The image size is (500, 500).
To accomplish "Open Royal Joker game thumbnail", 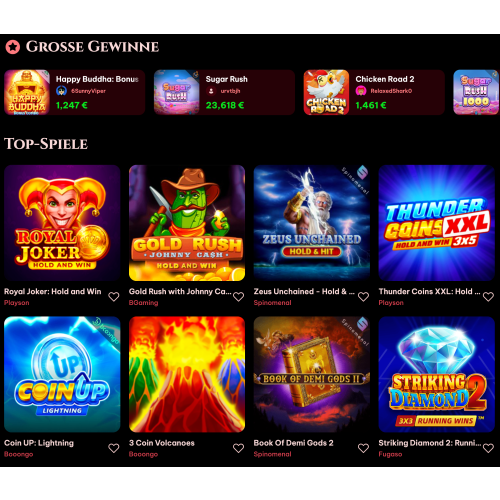I will tap(62, 223).
